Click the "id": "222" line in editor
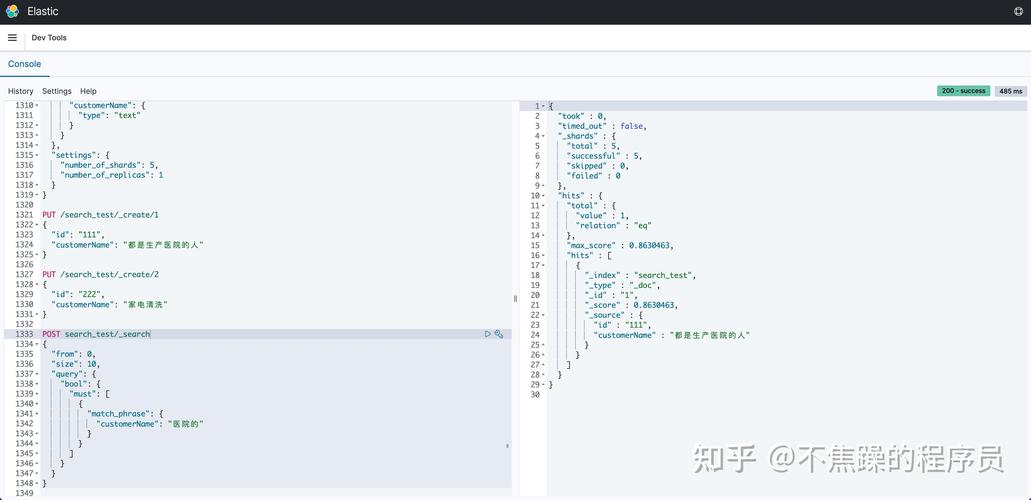The height and width of the screenshot is (500, 1031). (78, 295)
